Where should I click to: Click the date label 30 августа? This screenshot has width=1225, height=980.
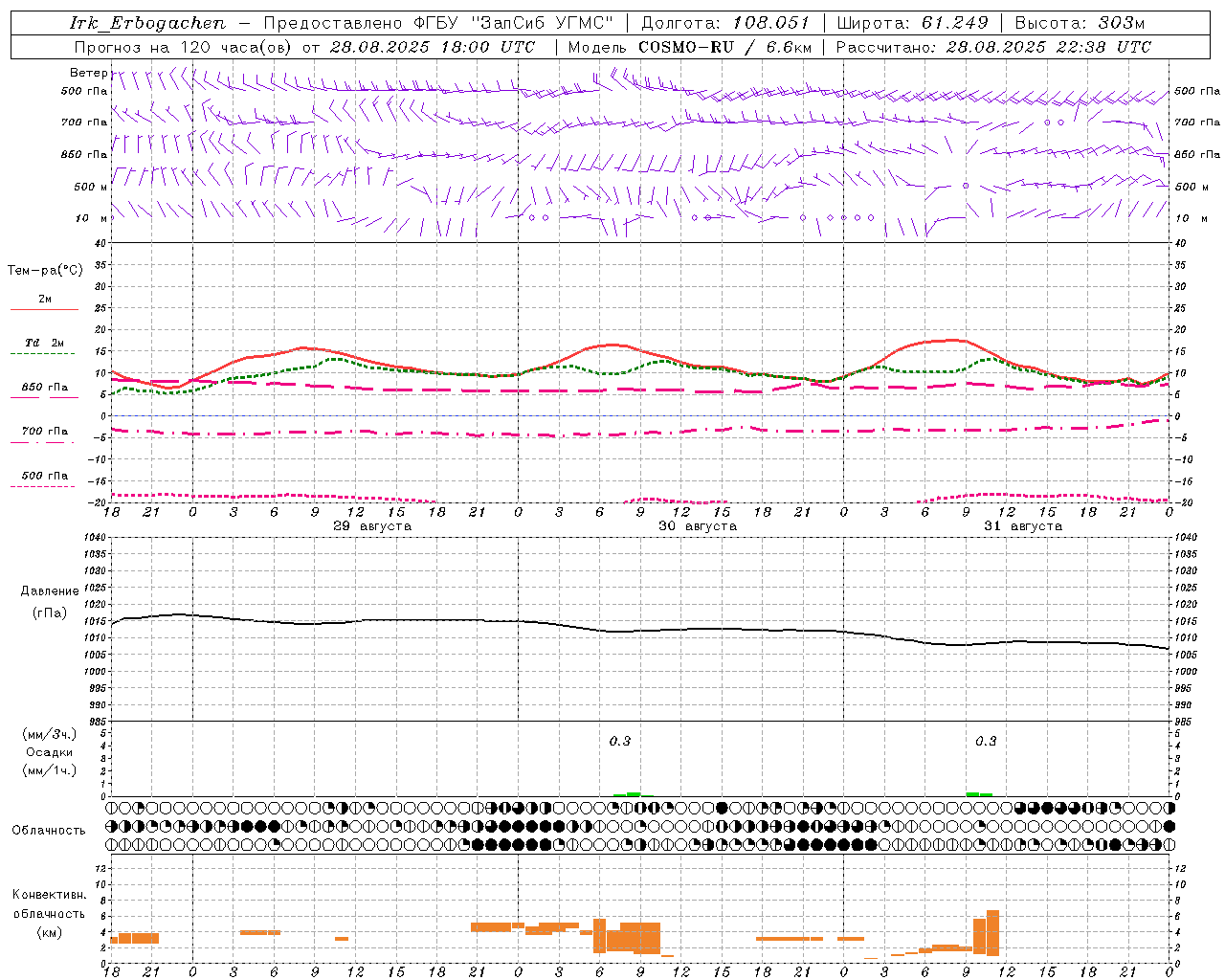pos(698,526)
